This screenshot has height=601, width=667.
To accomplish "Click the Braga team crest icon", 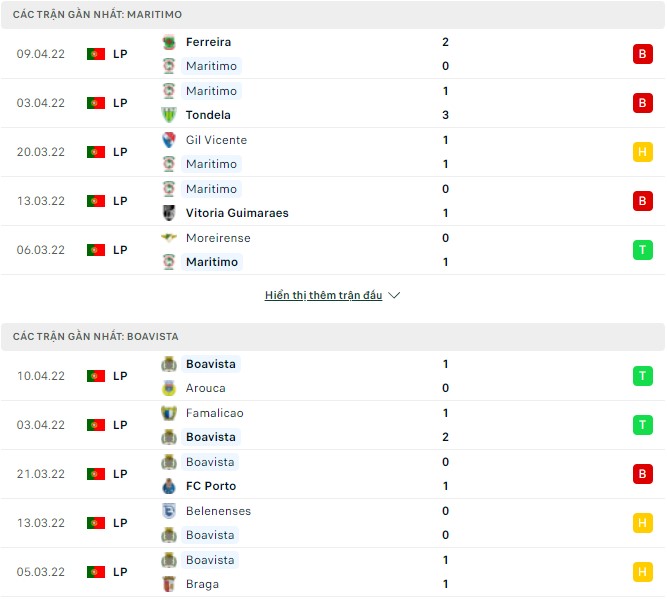I will tap(168, 584).
